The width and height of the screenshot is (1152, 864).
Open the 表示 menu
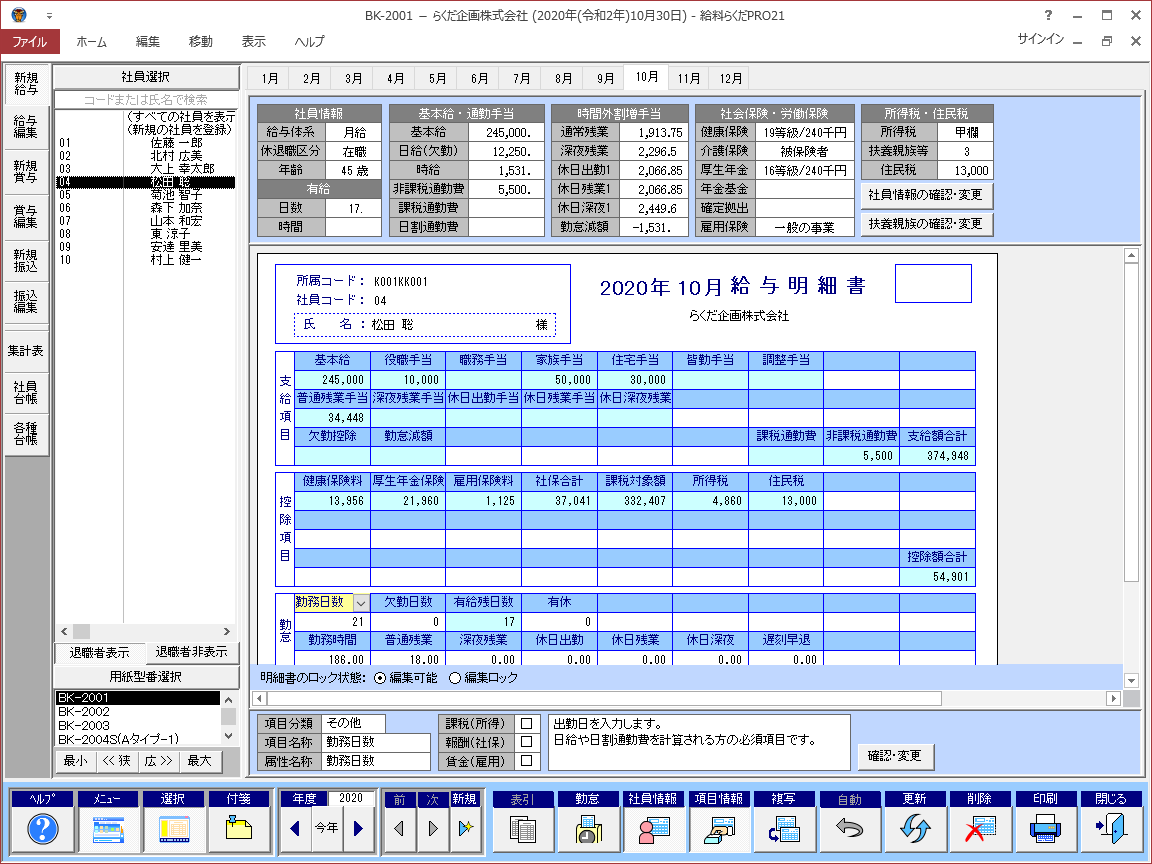pyautogui.click(x=253, y=42)
